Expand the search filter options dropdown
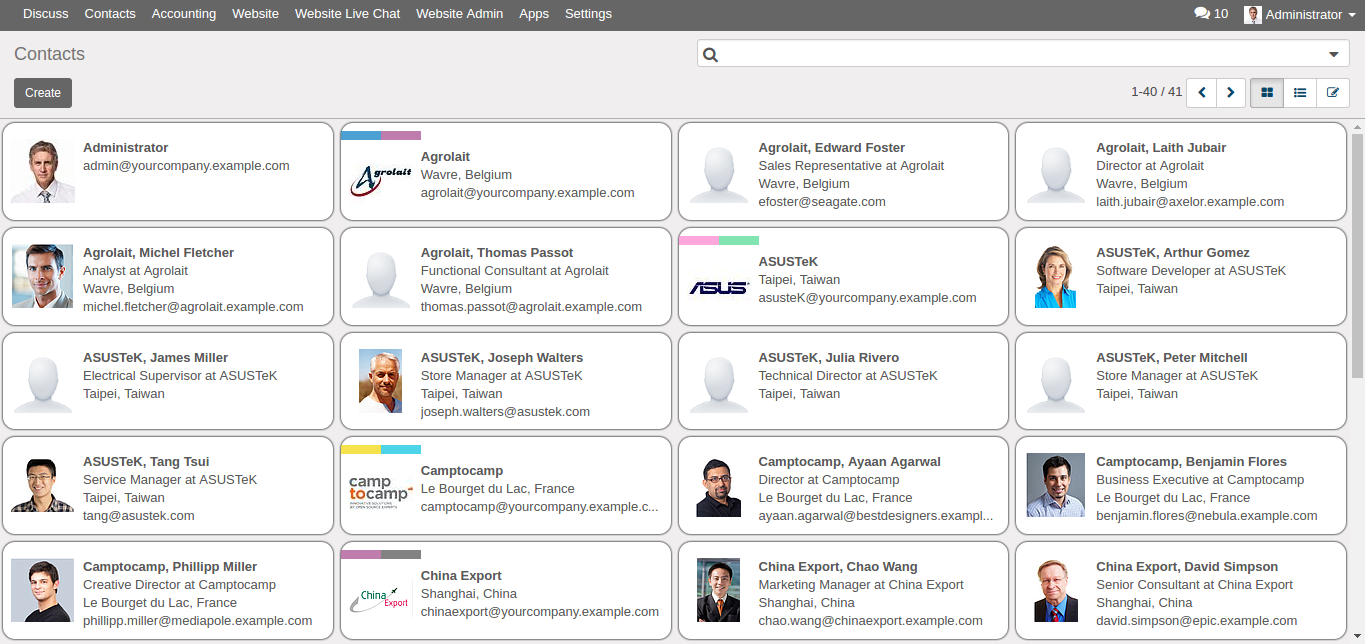The width and height of the screenshot is (1365, 644). pyautogui.click(x=1334, y=53)
